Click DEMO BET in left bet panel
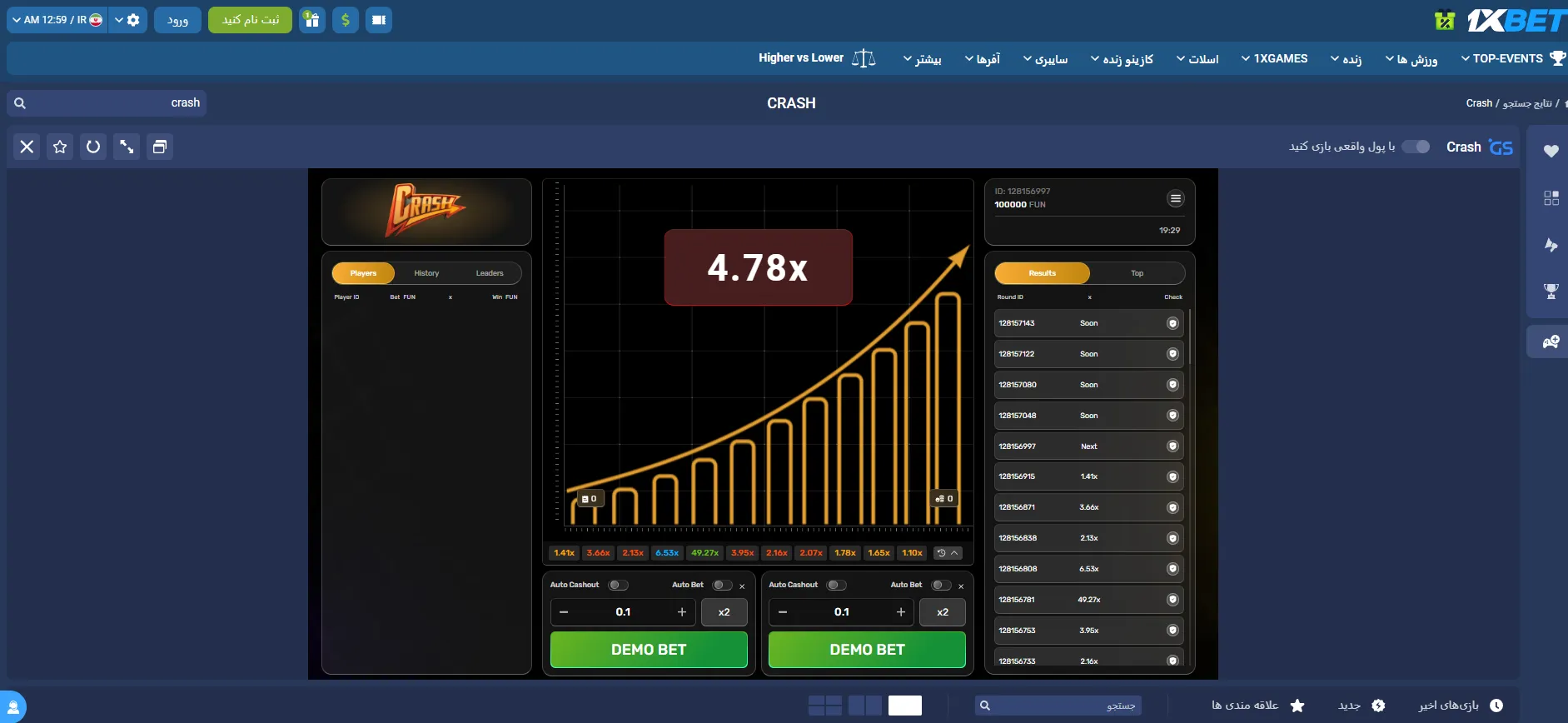Screen dimensions: 1568x723 pos(649,650)
